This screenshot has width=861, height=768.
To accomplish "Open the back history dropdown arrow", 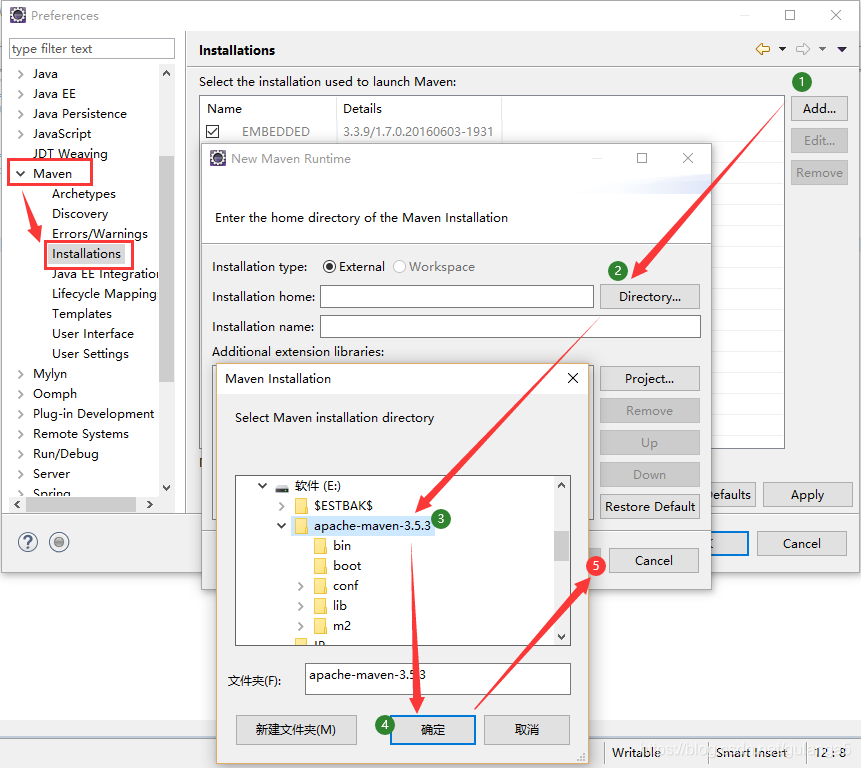I will tap(782, 49).
